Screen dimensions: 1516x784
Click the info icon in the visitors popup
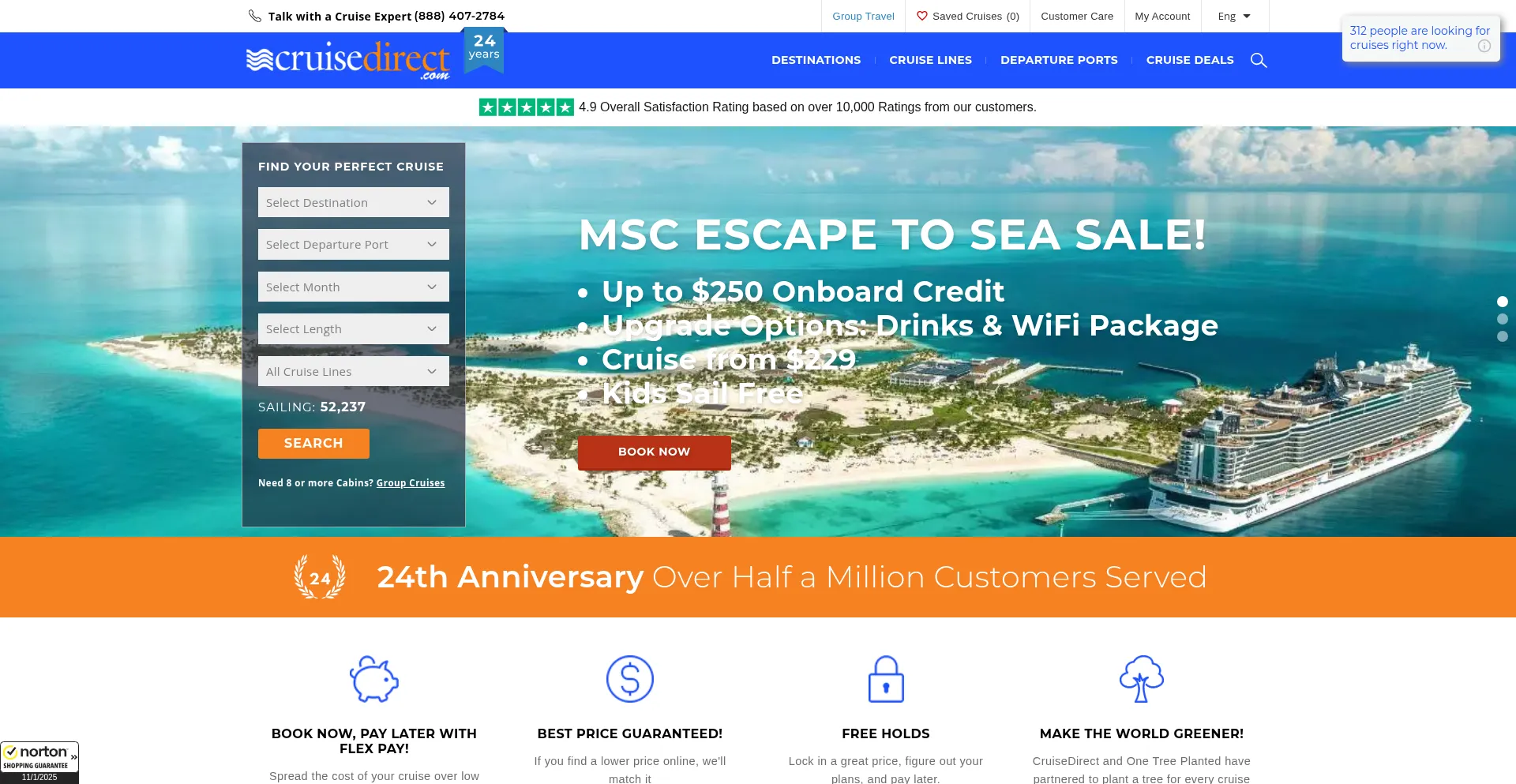pyautogui.click(x=1484, y=46)
